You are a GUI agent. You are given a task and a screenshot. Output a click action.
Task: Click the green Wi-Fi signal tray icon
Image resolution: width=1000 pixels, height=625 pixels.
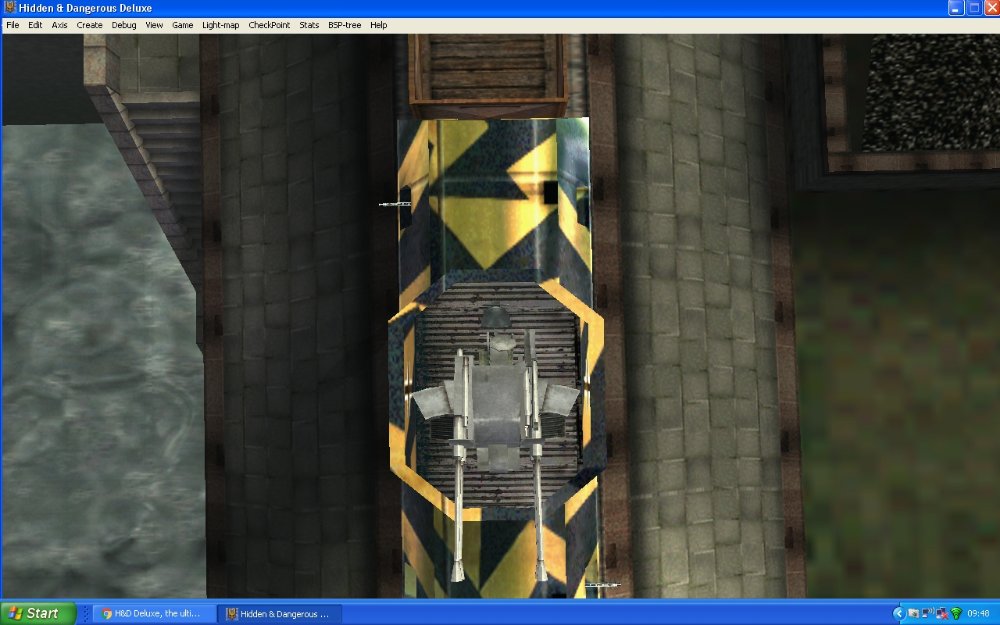[x=956, y=614]
